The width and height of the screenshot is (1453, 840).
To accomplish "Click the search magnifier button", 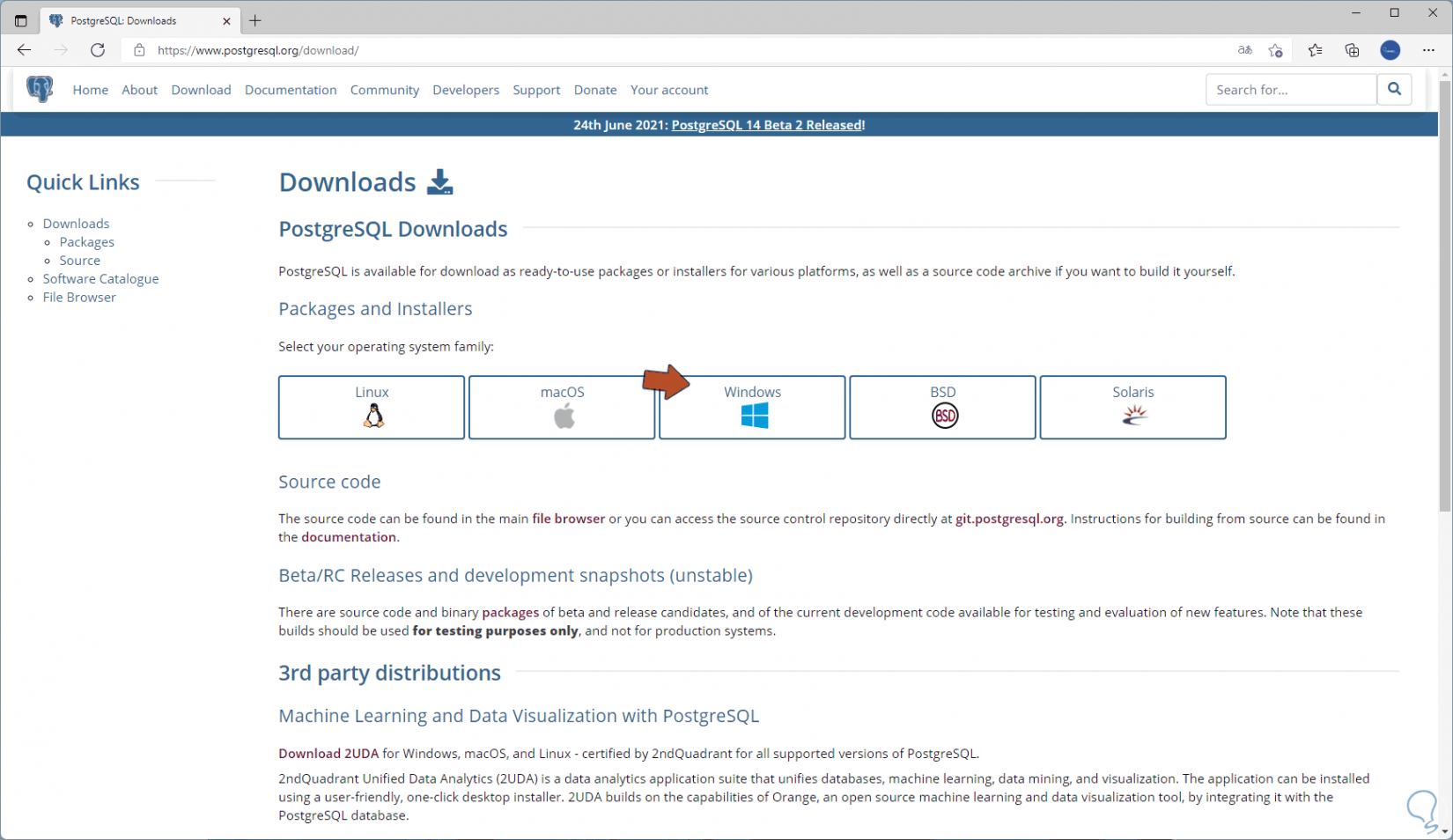I will click(x=1394, y=89).
